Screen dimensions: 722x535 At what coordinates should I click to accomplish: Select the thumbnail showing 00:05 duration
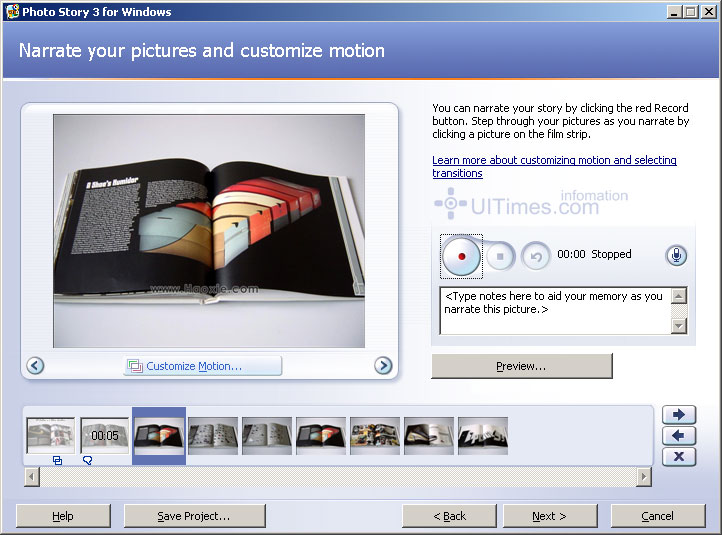pos(105,435)
